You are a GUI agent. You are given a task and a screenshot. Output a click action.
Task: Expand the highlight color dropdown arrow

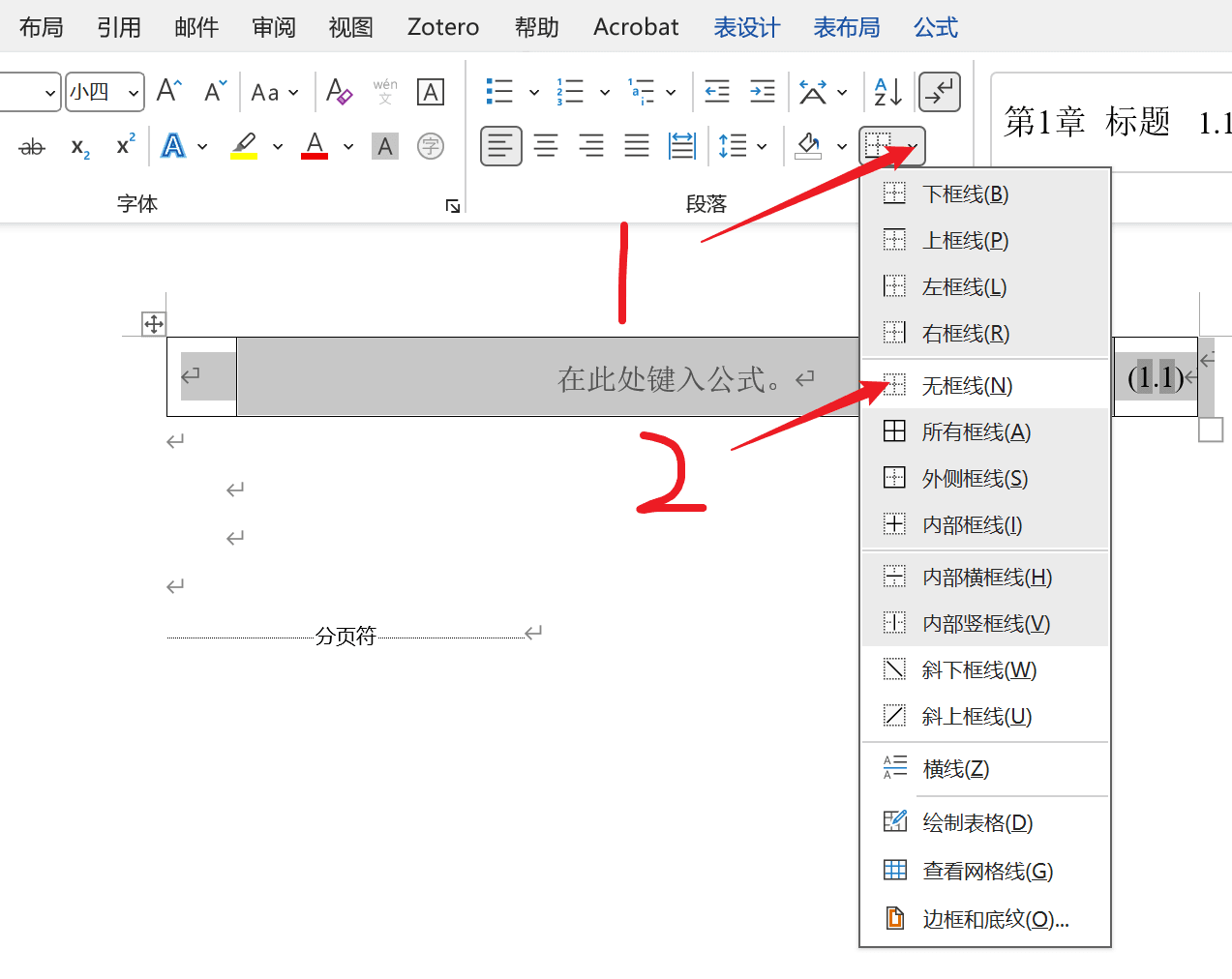pyautogui.click(x=279, y=147)
